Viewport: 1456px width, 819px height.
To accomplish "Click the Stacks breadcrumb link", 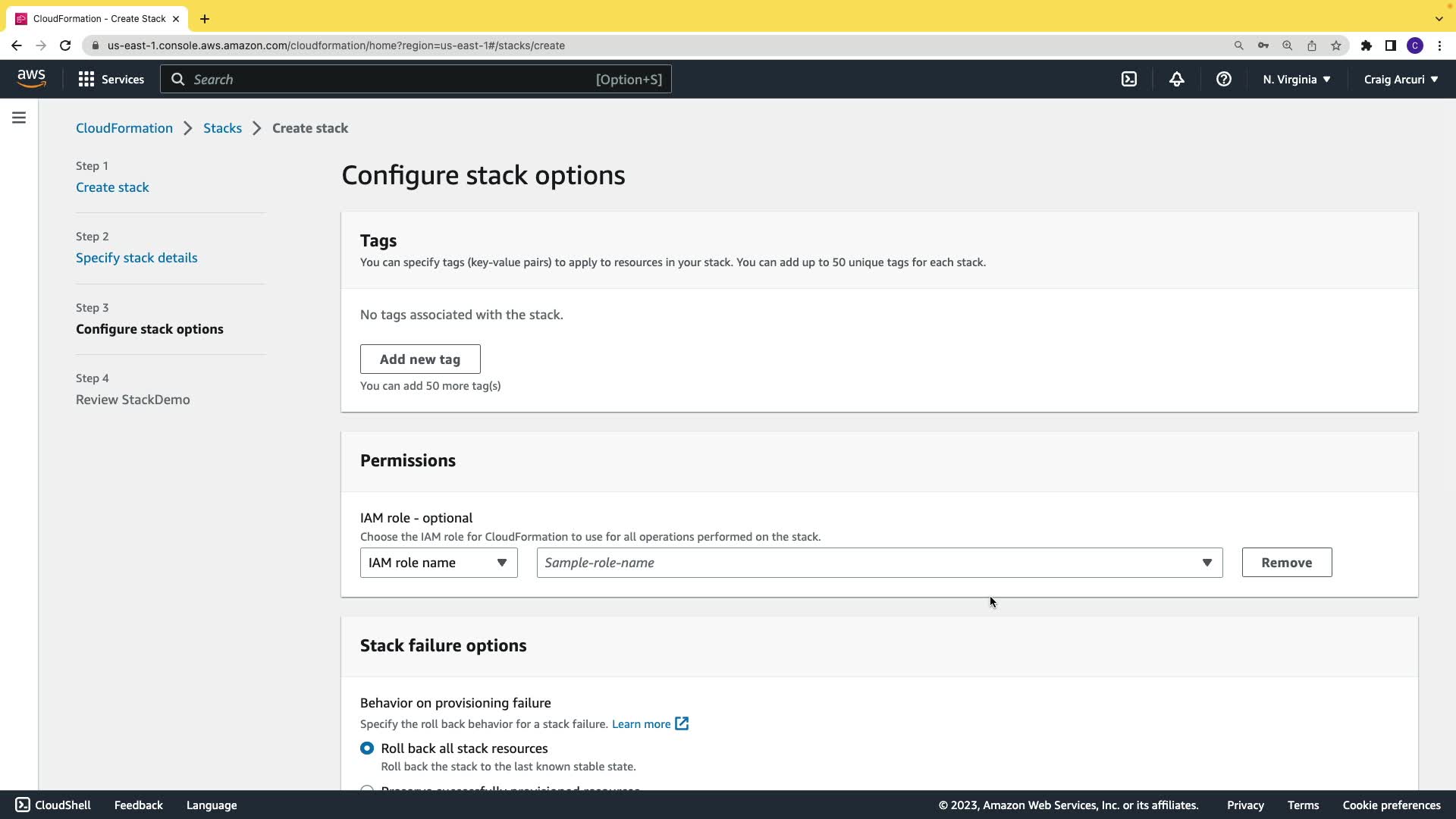I will (222, 128).
